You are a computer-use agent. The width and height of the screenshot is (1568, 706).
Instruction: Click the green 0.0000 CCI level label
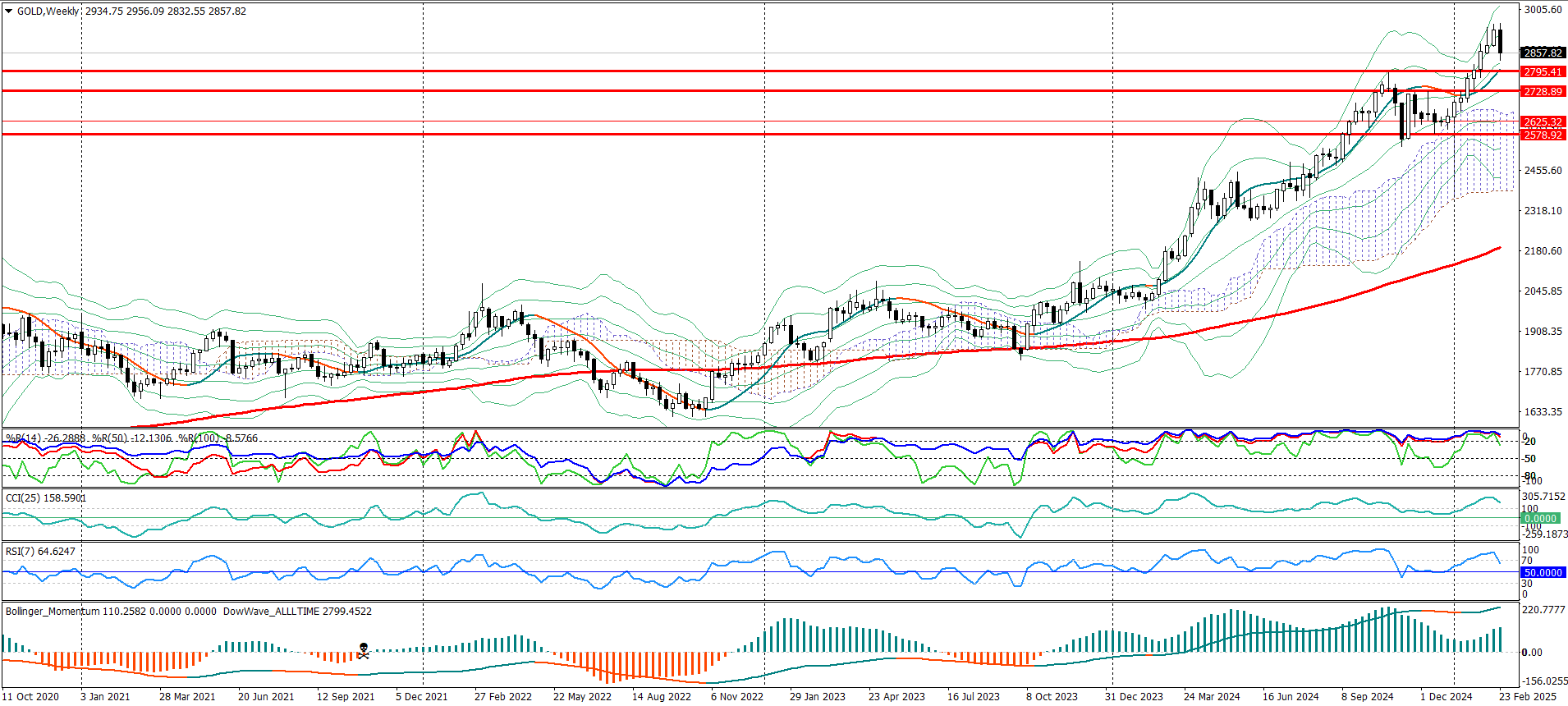click(1540, 519)
